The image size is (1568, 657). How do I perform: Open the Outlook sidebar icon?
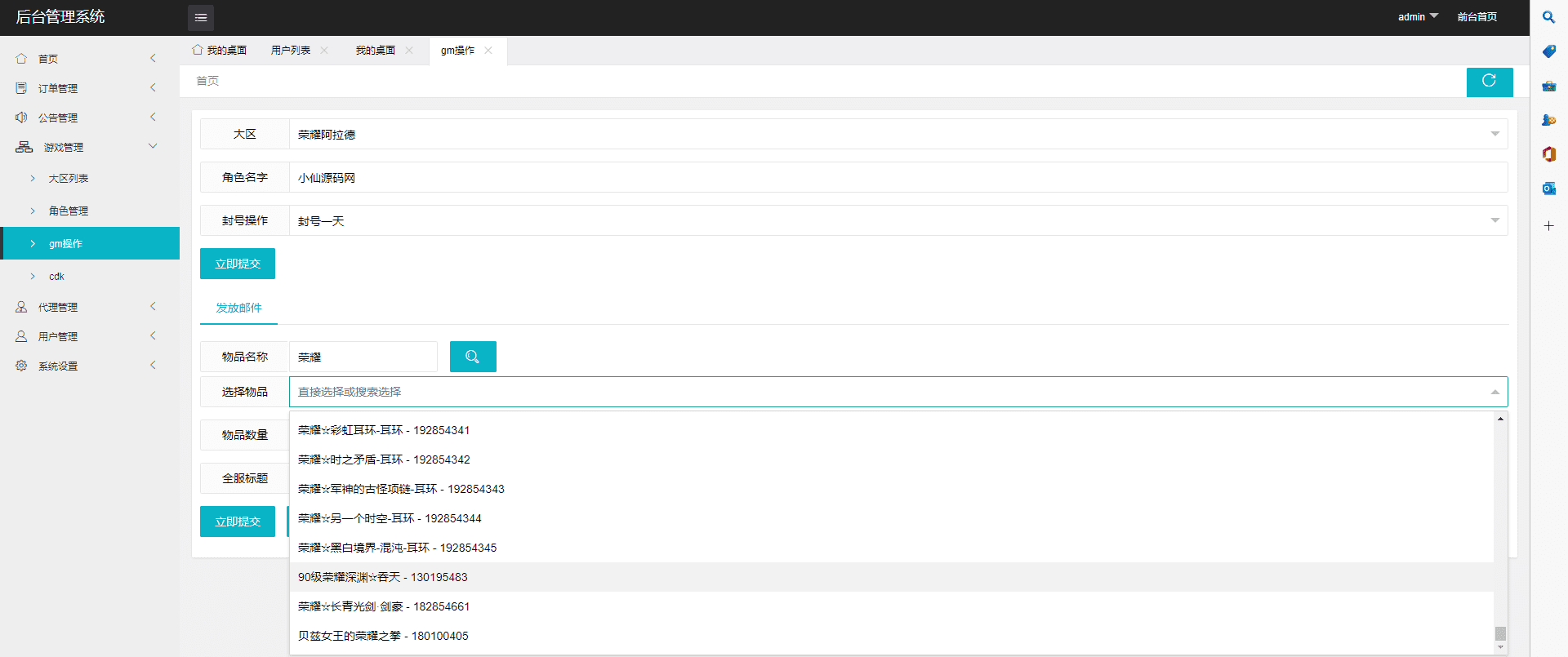[1548, 189]
